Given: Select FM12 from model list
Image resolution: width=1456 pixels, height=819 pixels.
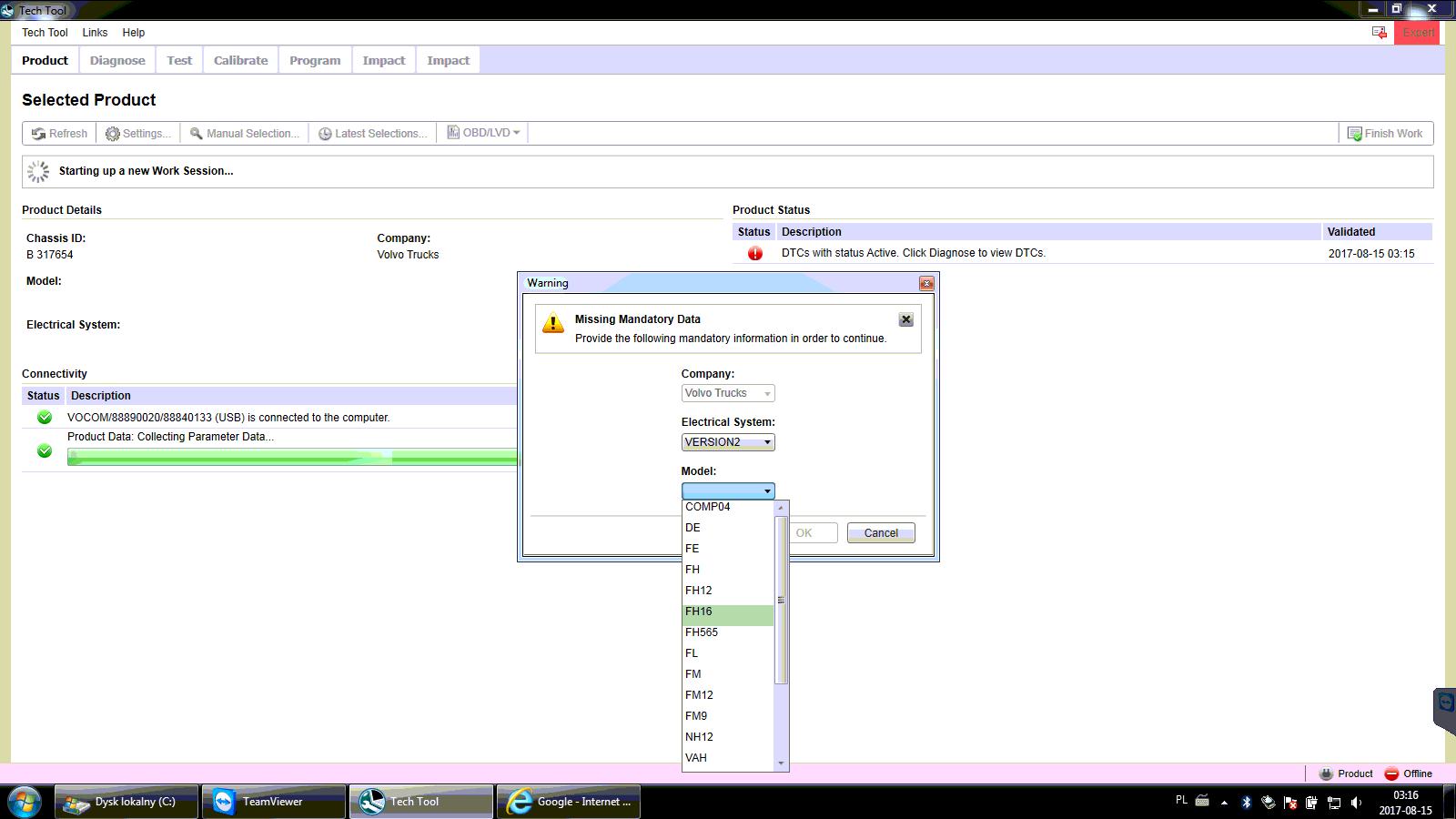Looking at the screenshot, I should pyautogui.click(x=728, y=695).
